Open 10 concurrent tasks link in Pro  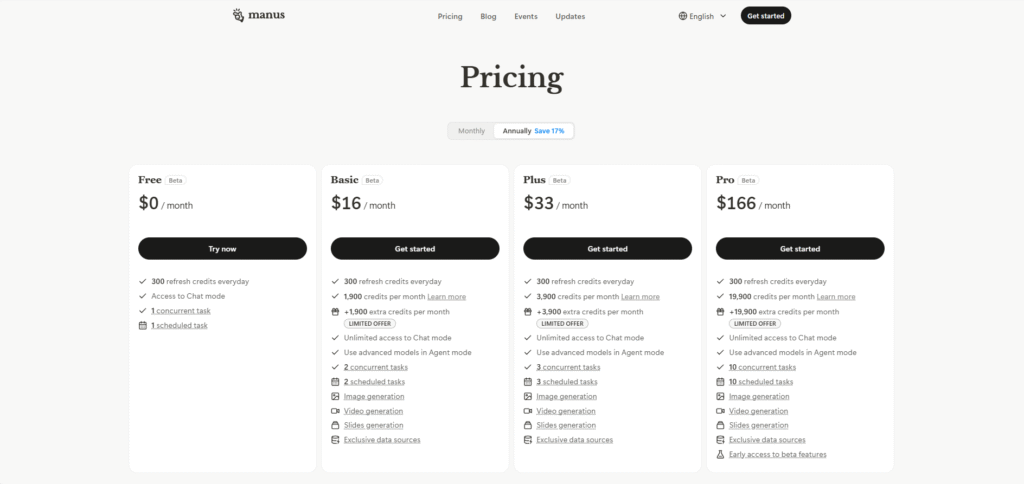click(x=763, y=367)
